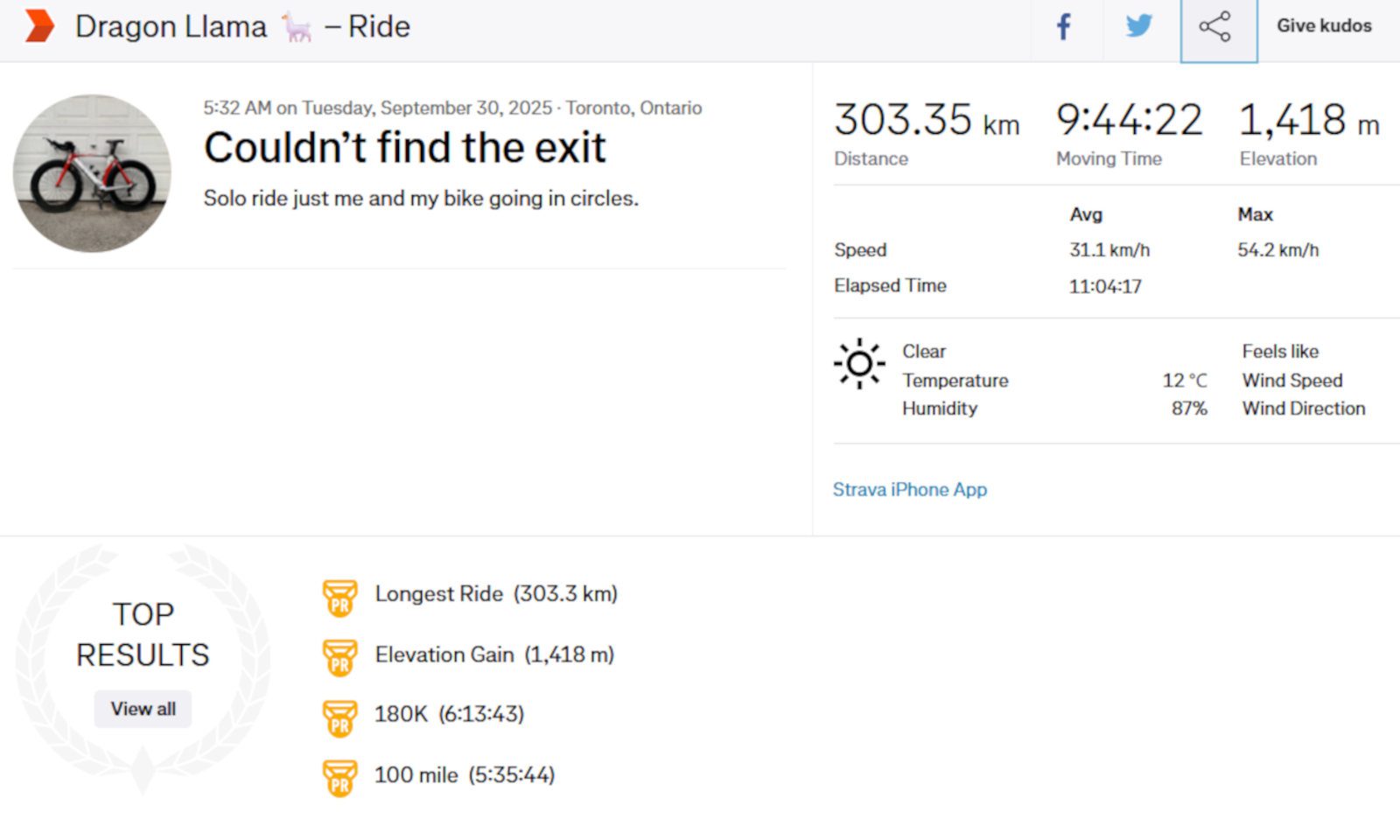Open the Strava iPhone App link
The height and width of the screenshot is (840, 1400).
pos(909,489)
